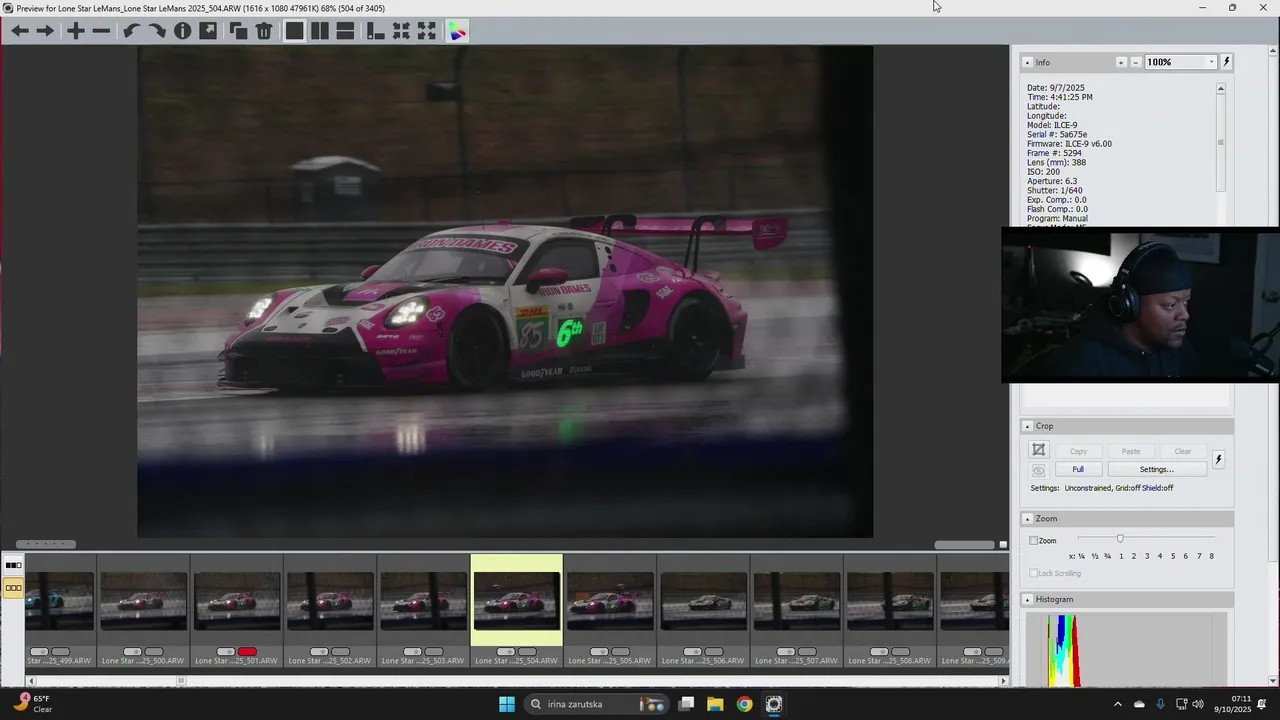Screen dimensions: 1280x720
Task: Collapse the Zoom panel
Action: coord(1027,519)
